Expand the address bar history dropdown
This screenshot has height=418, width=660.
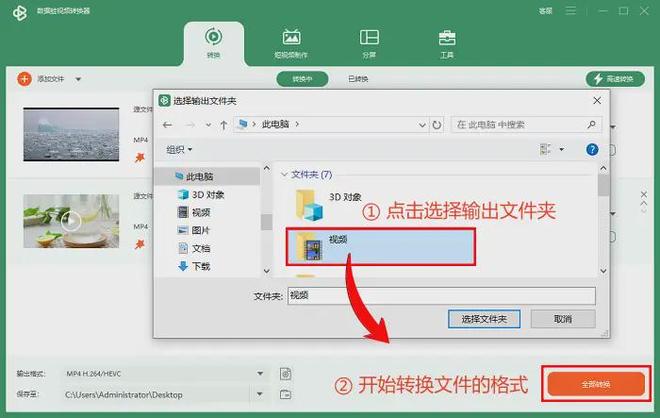click(x=422, y=125)
